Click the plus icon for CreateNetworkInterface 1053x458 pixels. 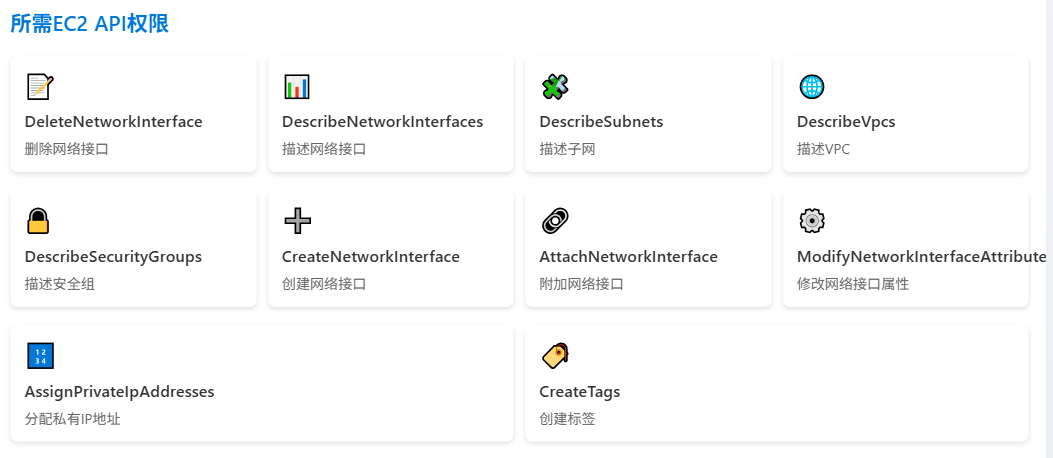(x=297, y=221)
